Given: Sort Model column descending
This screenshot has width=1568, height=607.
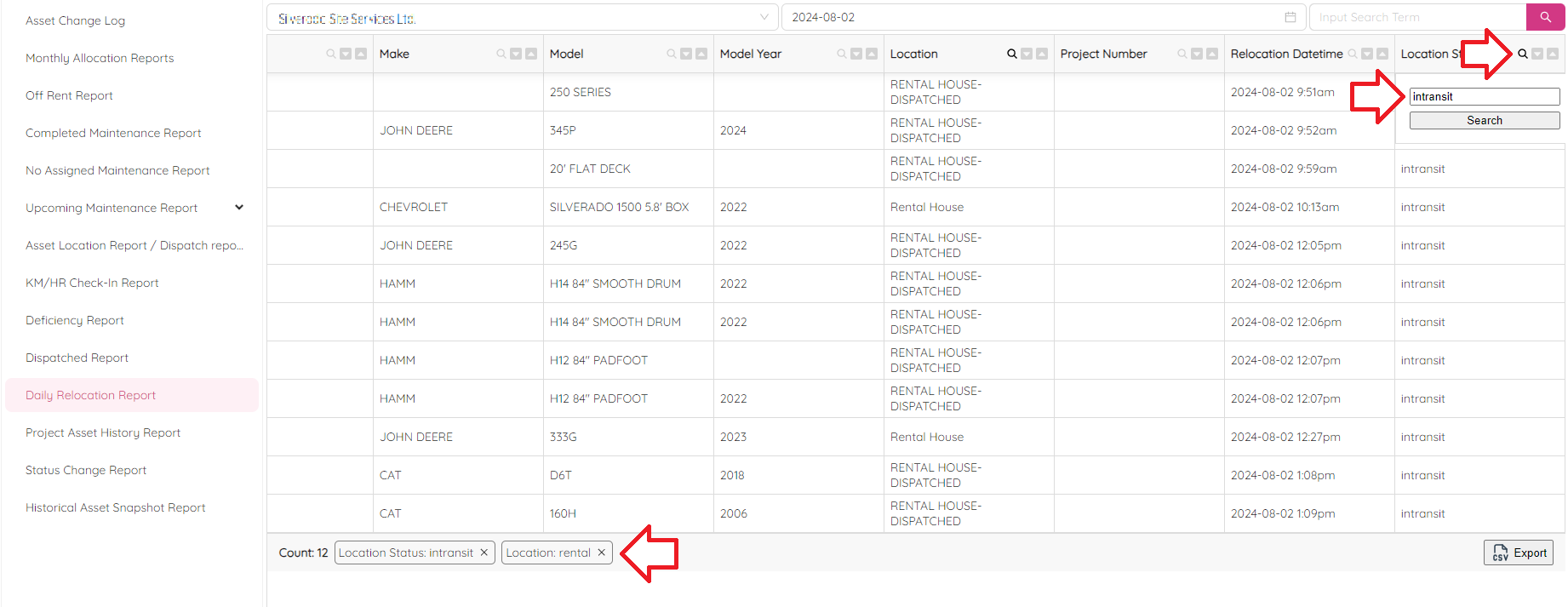Looking at the screenshot, I should click(686, 54).
